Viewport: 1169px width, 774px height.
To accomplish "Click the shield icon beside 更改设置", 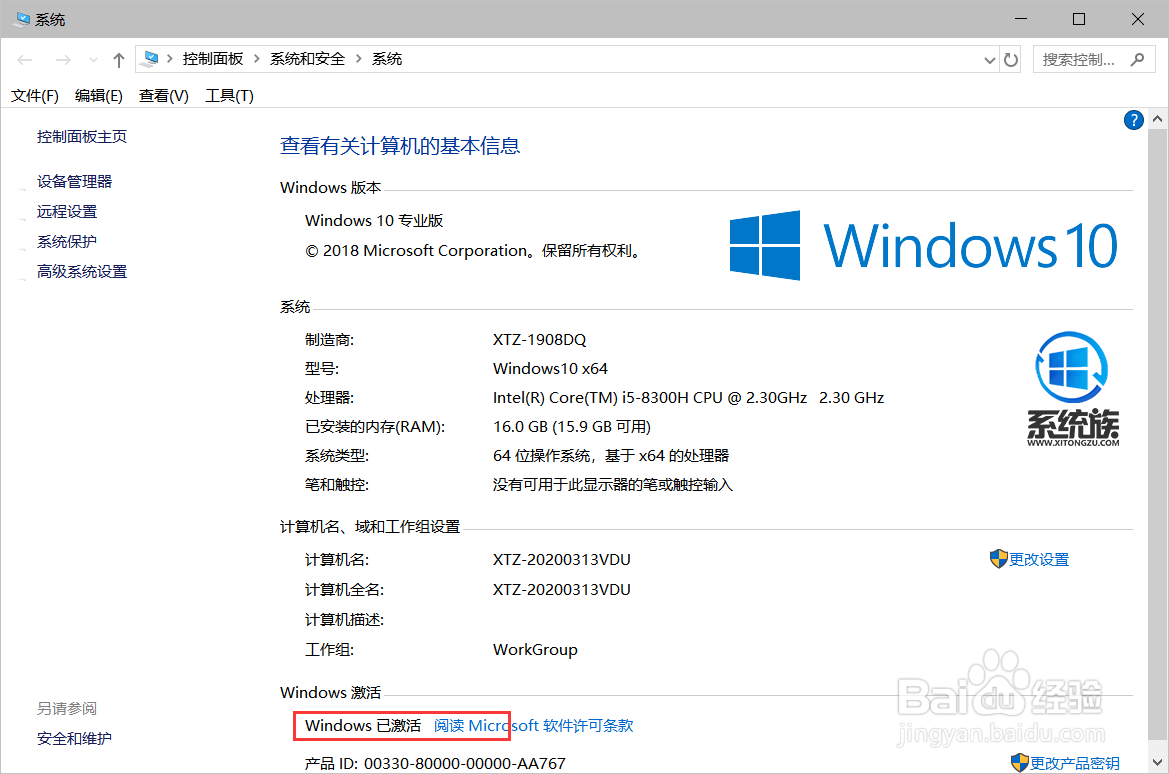I will pos(998,559).
